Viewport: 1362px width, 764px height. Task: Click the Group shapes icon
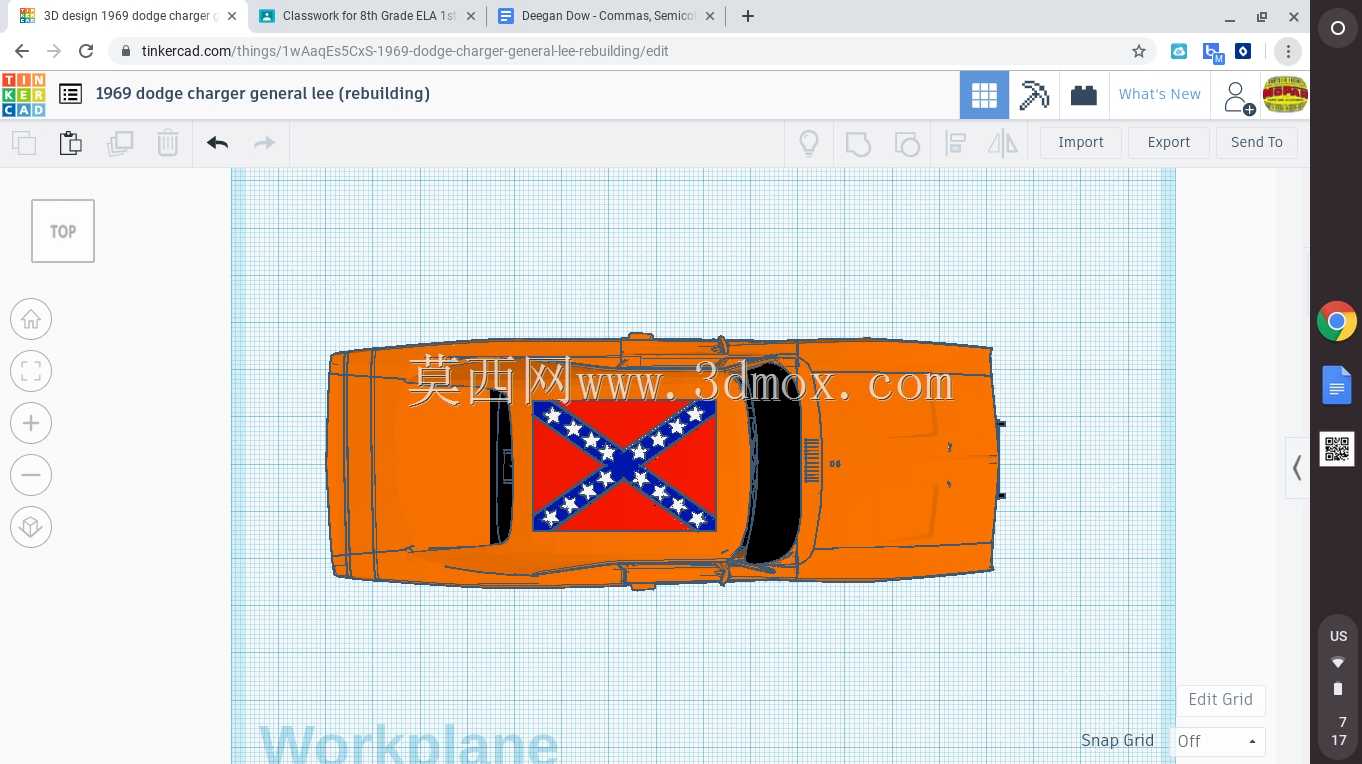tap(858, 143)
